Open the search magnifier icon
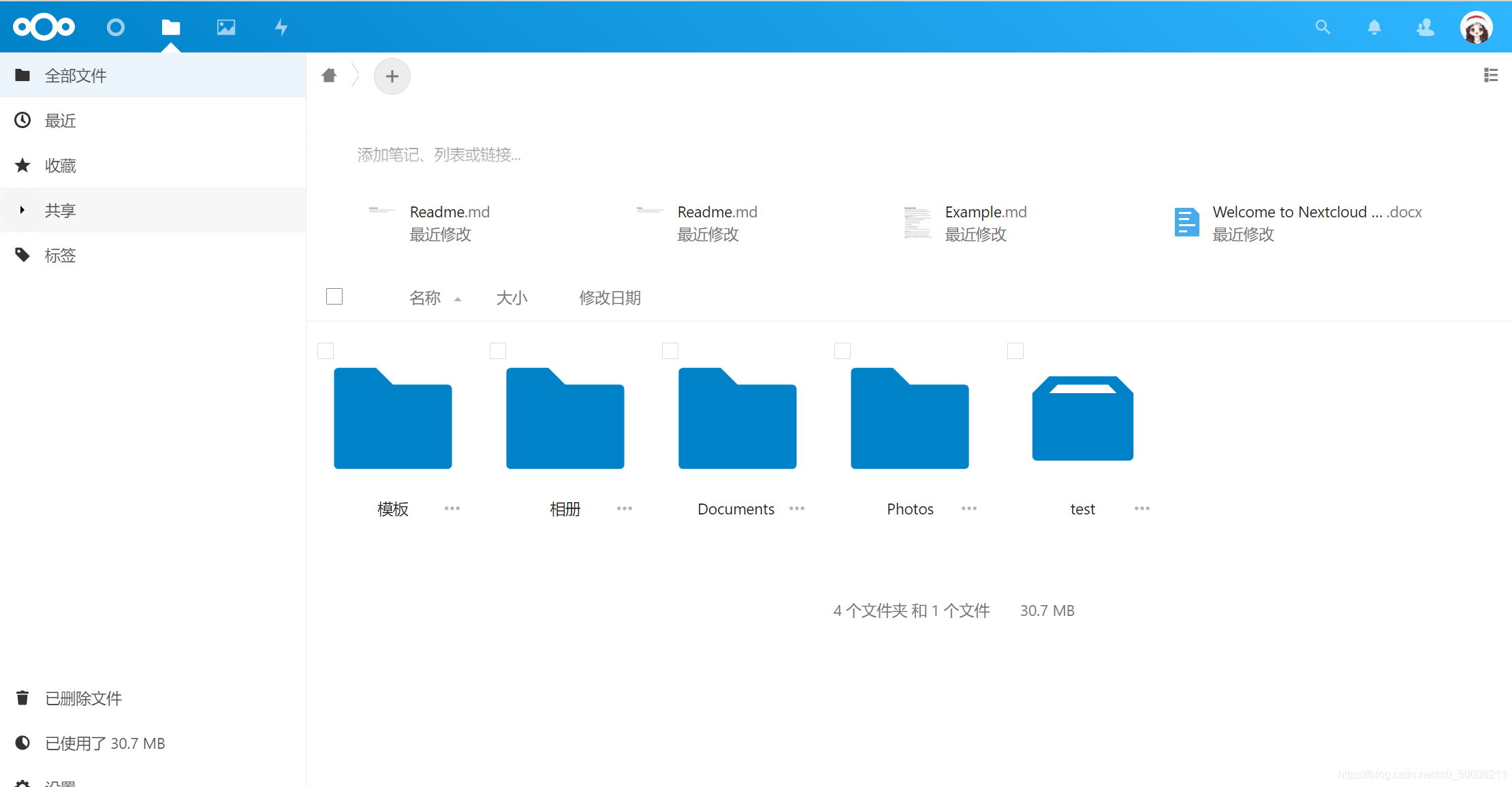 pos(1323,27)
